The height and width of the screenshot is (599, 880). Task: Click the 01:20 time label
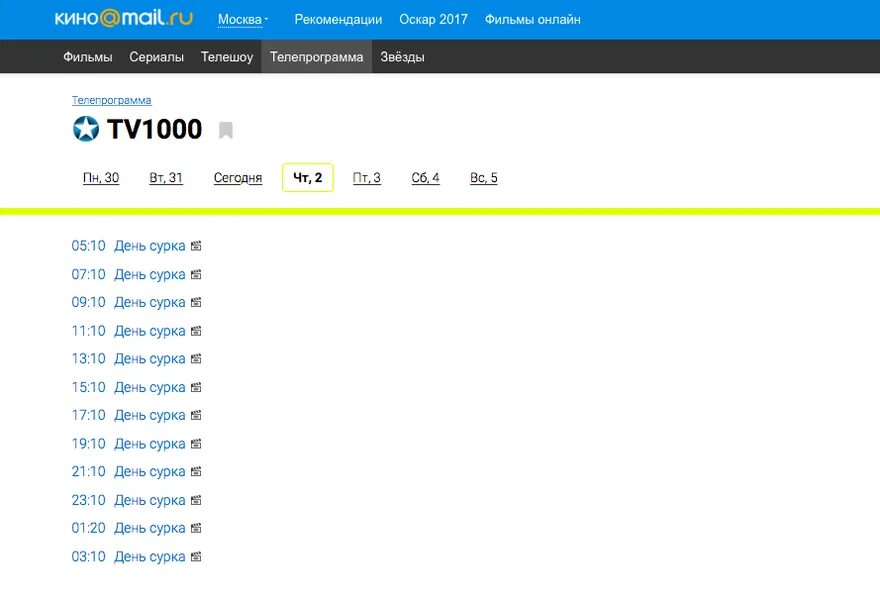point(89,528)
